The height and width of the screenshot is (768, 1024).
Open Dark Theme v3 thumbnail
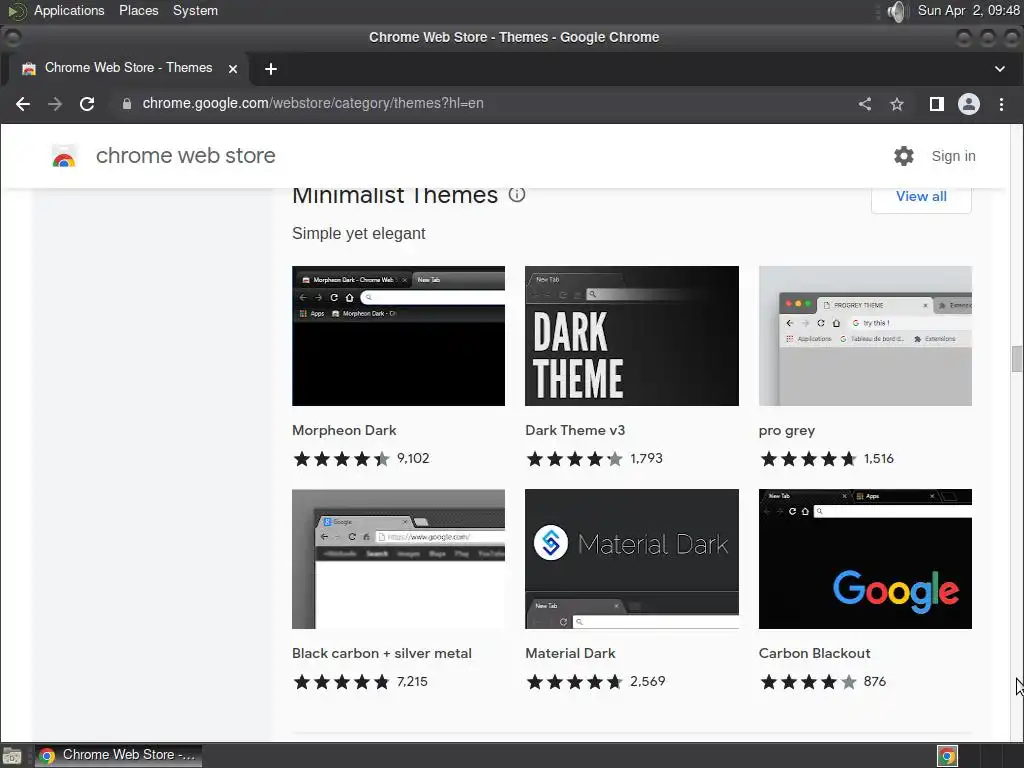(632, 336)
